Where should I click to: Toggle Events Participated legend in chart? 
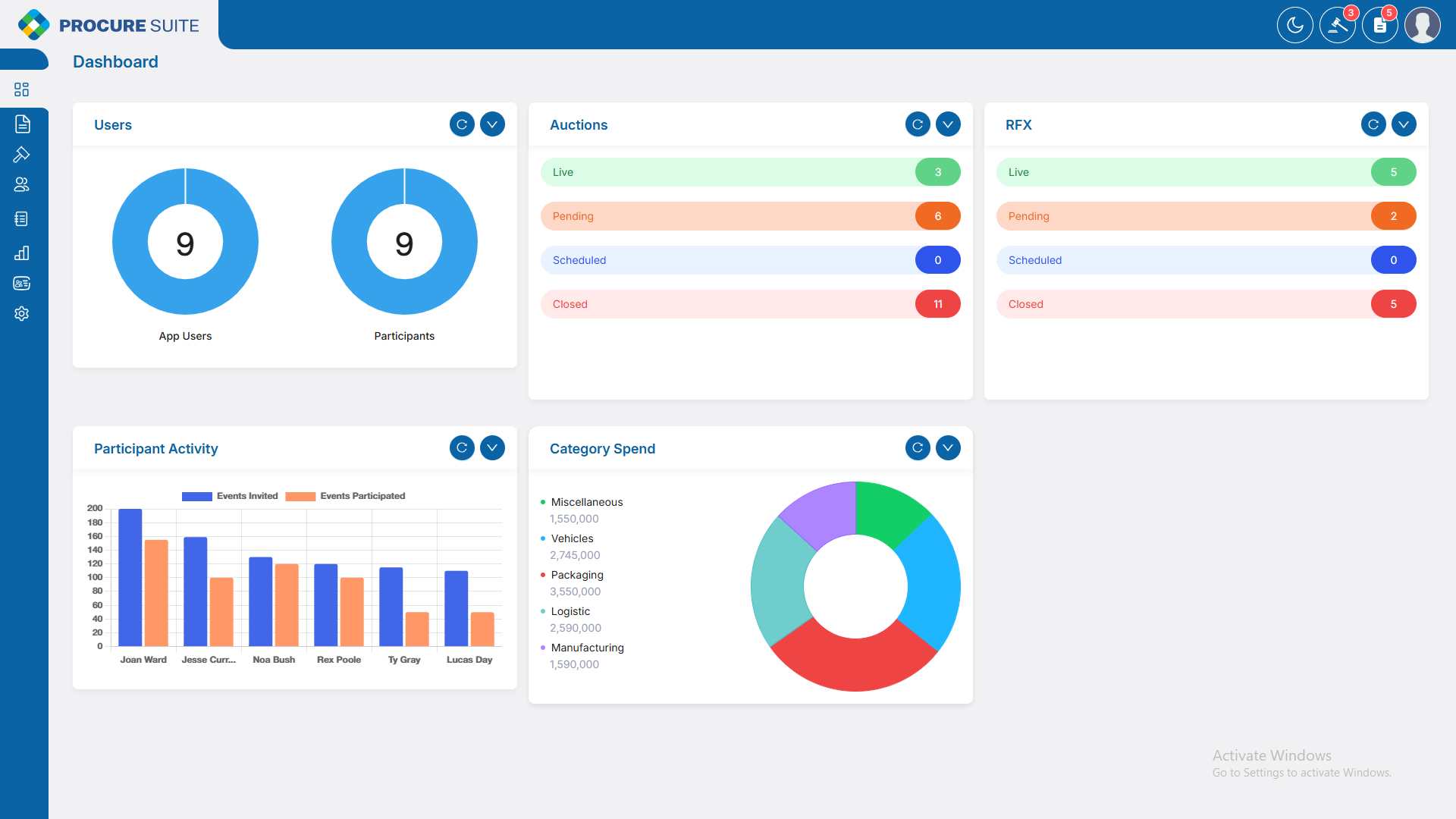[x=346, y=496]
